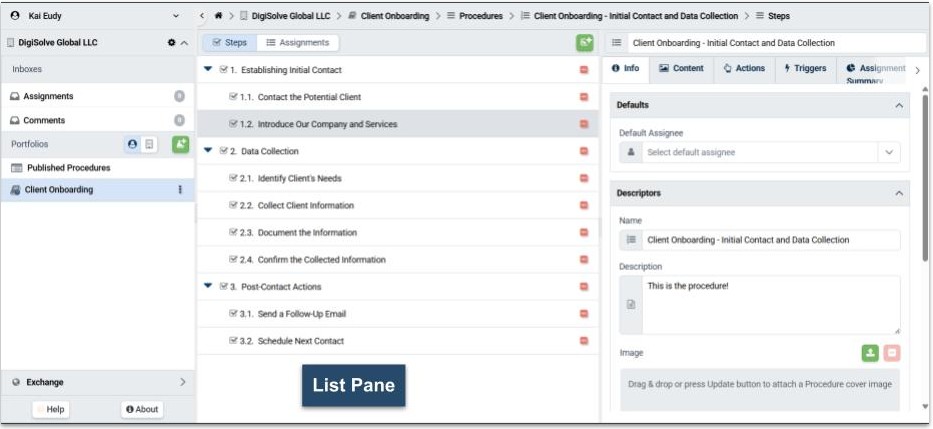Click the red delete image icon

click(892, 353)
